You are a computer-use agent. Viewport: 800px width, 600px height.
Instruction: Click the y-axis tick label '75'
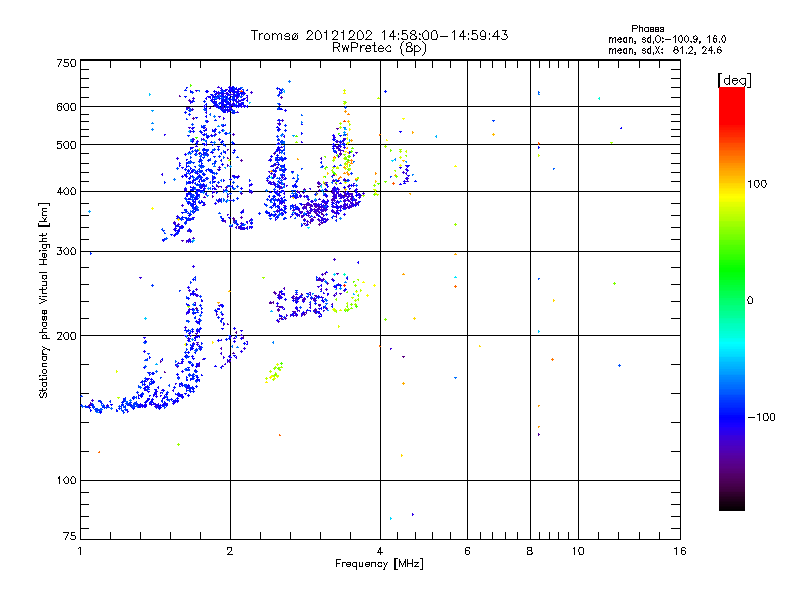click(x=70, y=536)
